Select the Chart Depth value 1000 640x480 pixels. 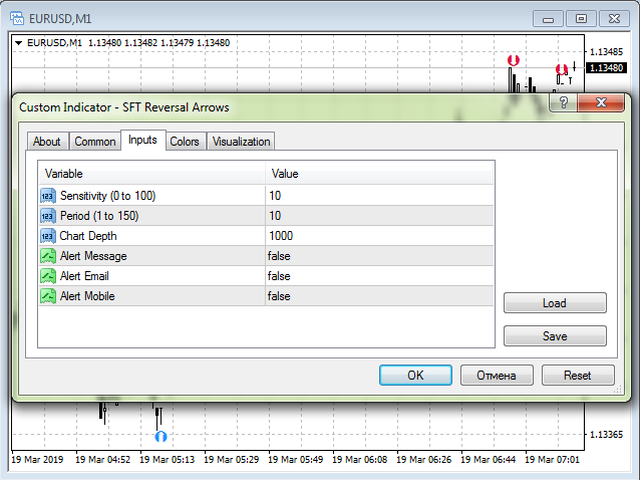379,236
